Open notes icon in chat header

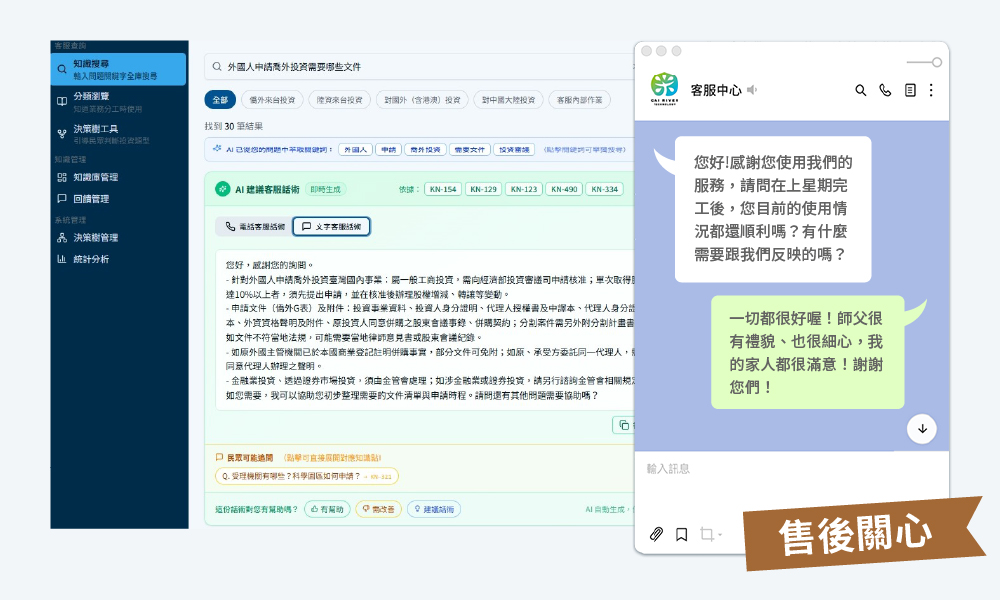point(910,91)
